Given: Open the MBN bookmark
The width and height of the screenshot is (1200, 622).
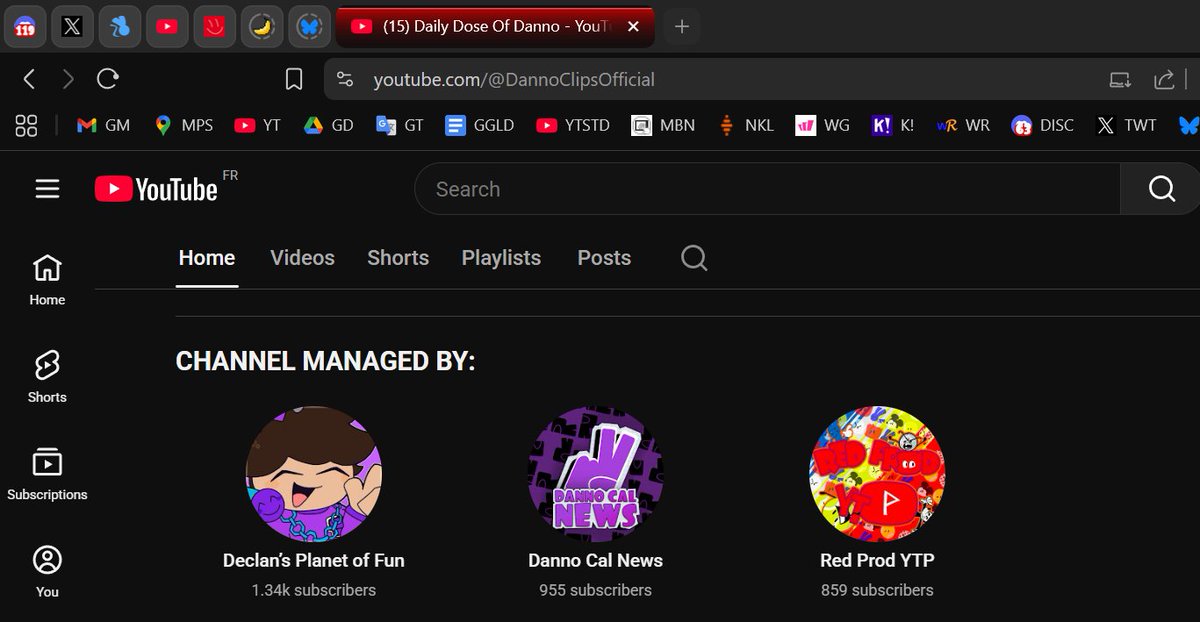Looking at the screenshot, I should [663, 125].
